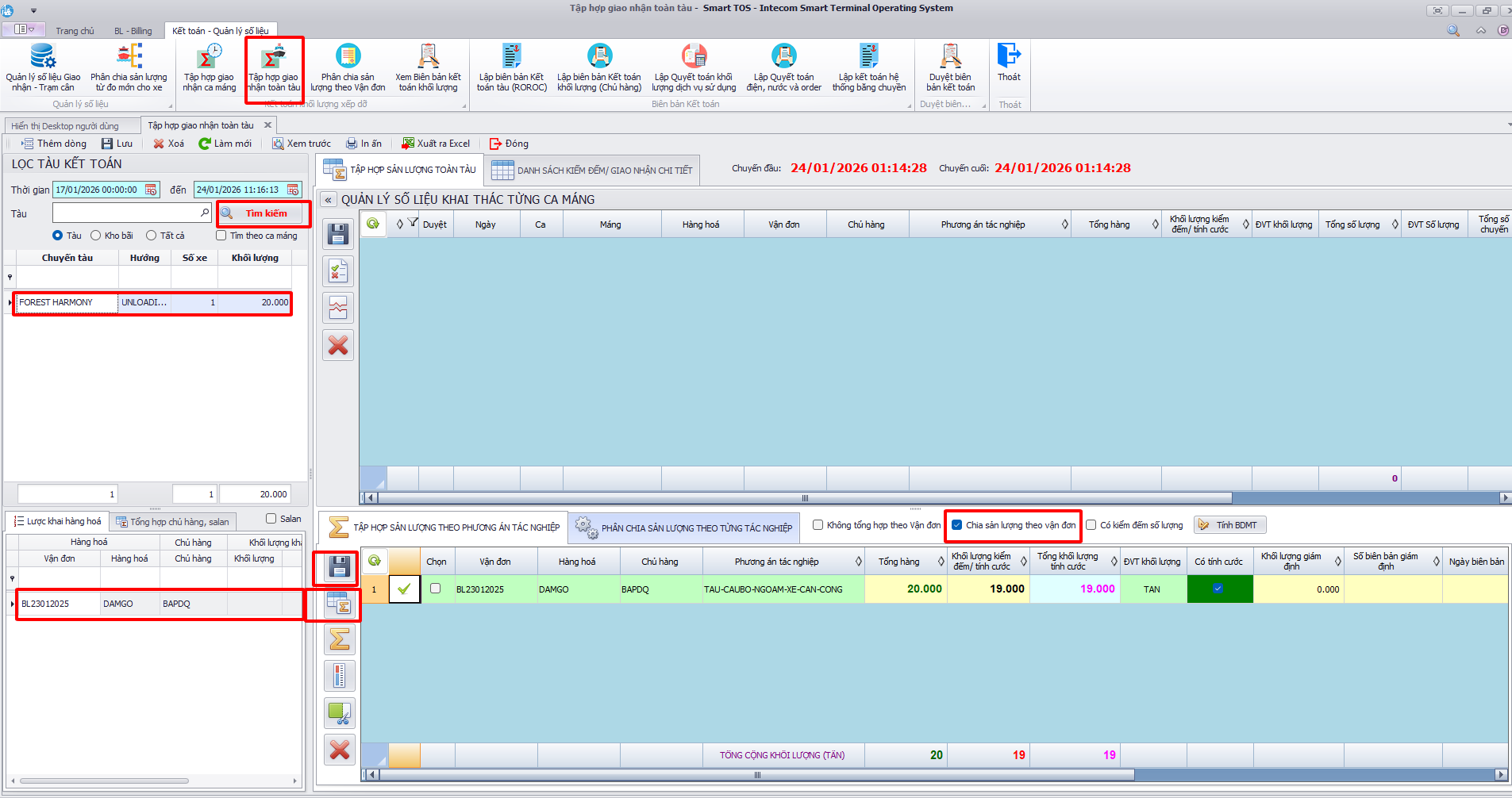This screenshot has width=1512, height=798.
Task: Tick the Tìm theo ca máng checkbox
Action: (221, 236)
